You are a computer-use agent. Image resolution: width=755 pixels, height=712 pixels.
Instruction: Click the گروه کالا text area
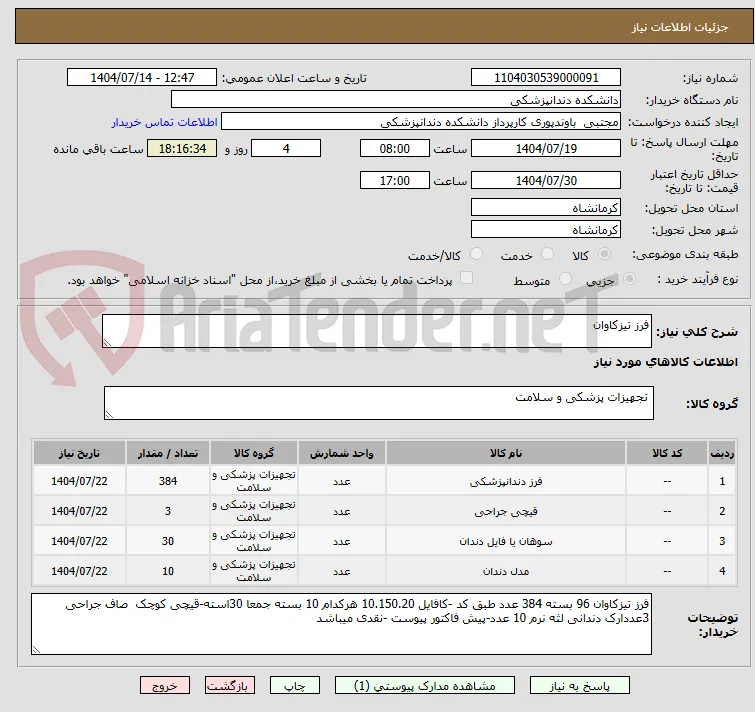click(378, 403)
